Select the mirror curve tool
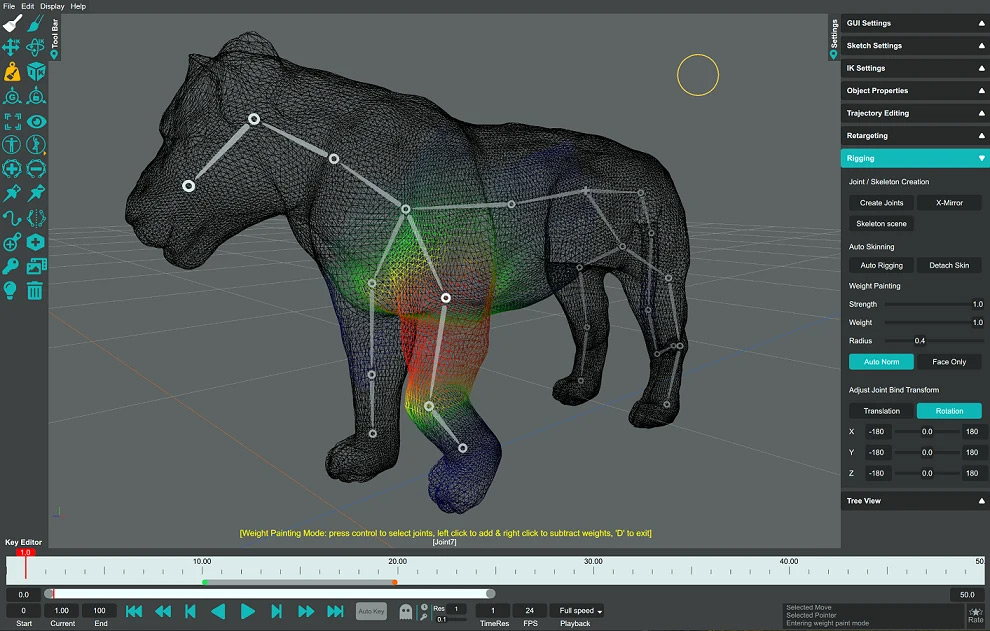The image size is (990, 631). [x=36, y=219]
